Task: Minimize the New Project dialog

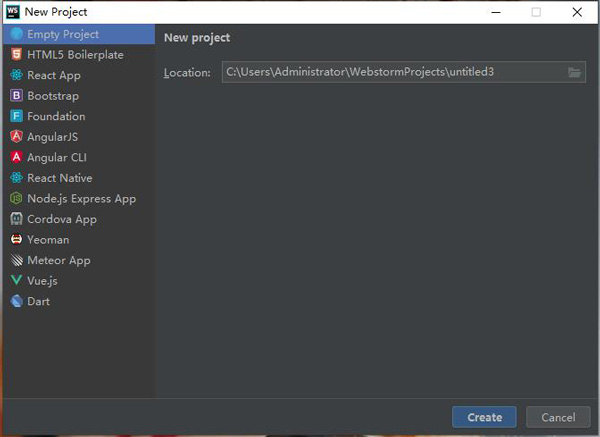Action: click(x=496, y=12)
